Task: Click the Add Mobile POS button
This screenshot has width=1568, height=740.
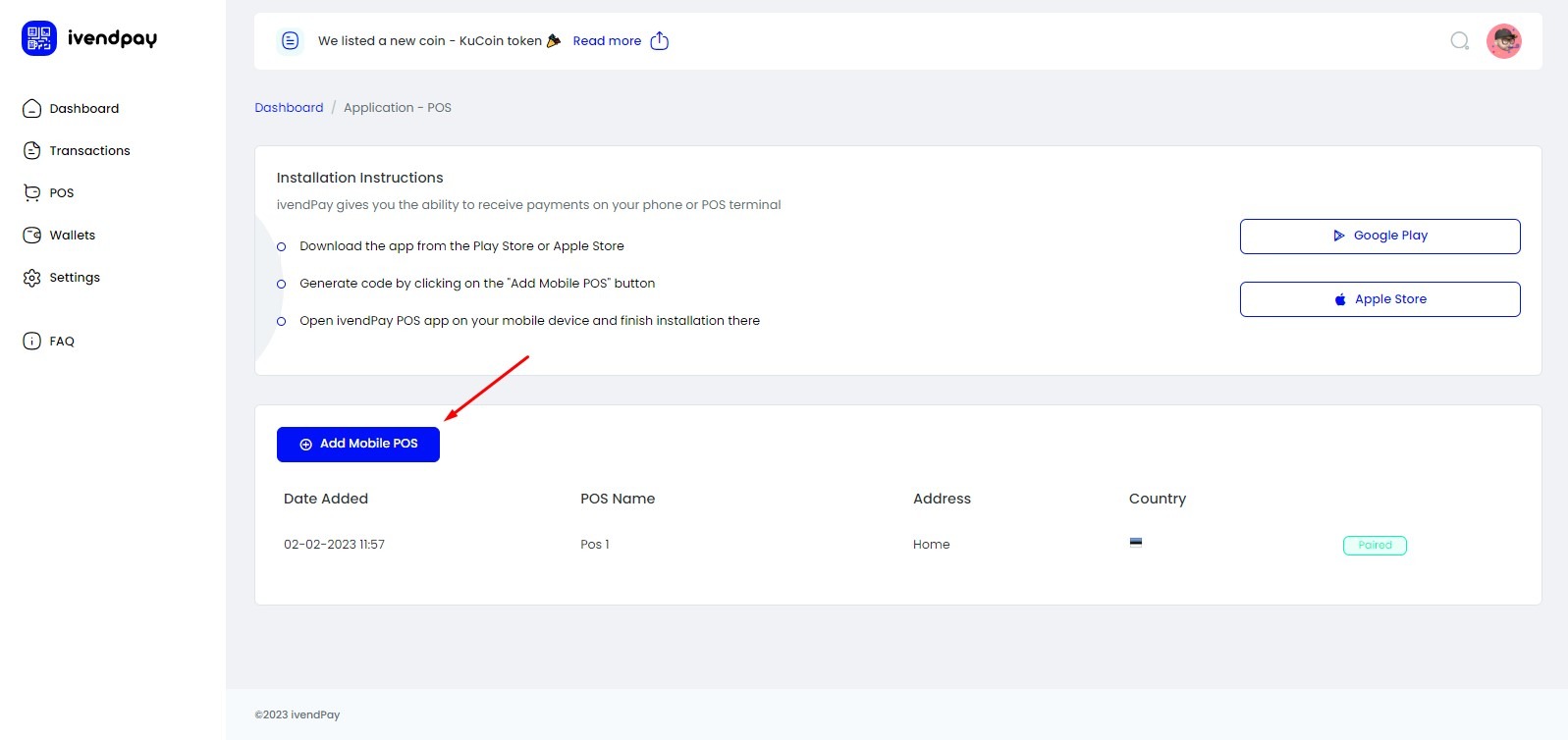Action: coord(358,445)
